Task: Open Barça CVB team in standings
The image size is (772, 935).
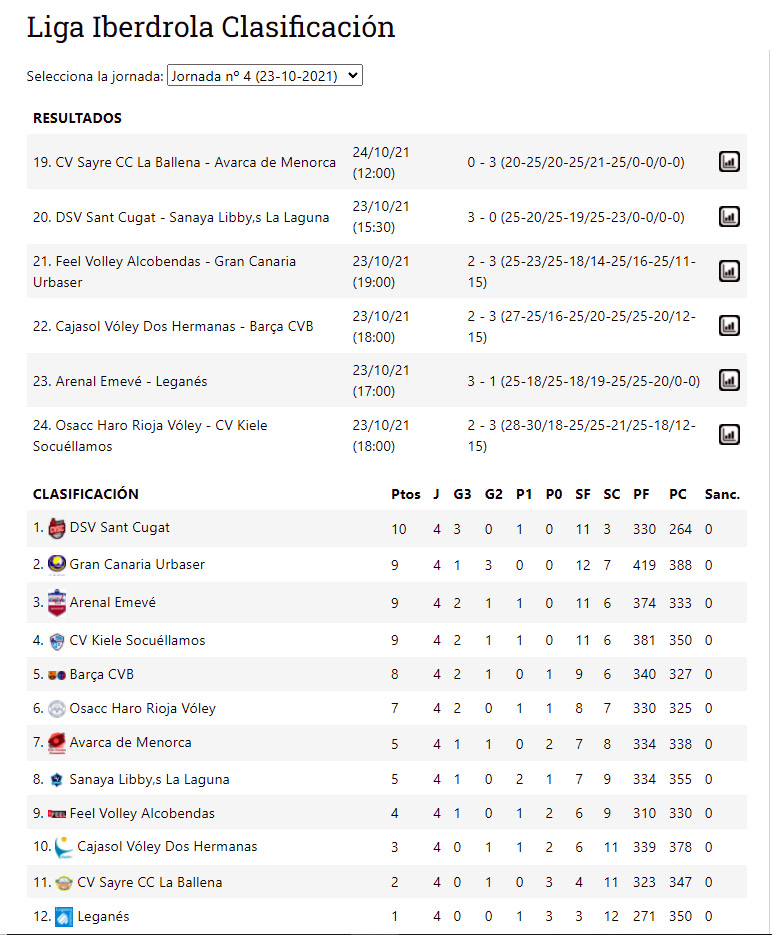Action: (104, 675)
